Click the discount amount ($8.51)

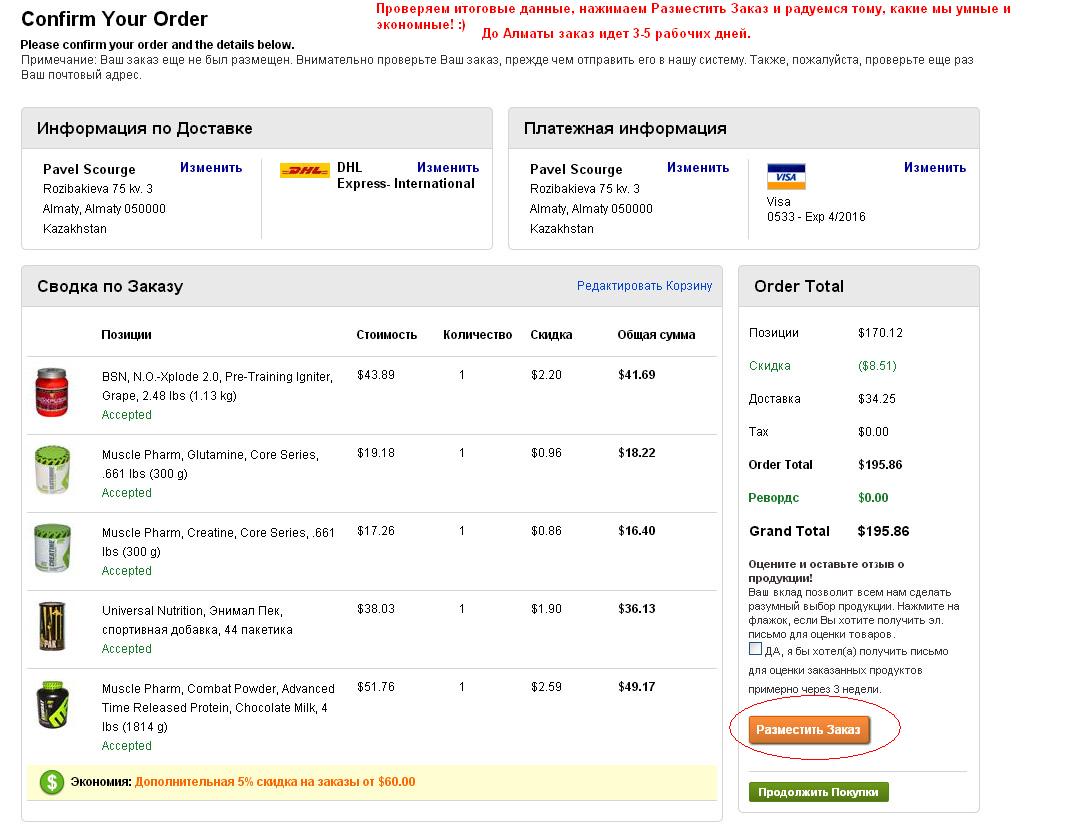coord(877,366)
